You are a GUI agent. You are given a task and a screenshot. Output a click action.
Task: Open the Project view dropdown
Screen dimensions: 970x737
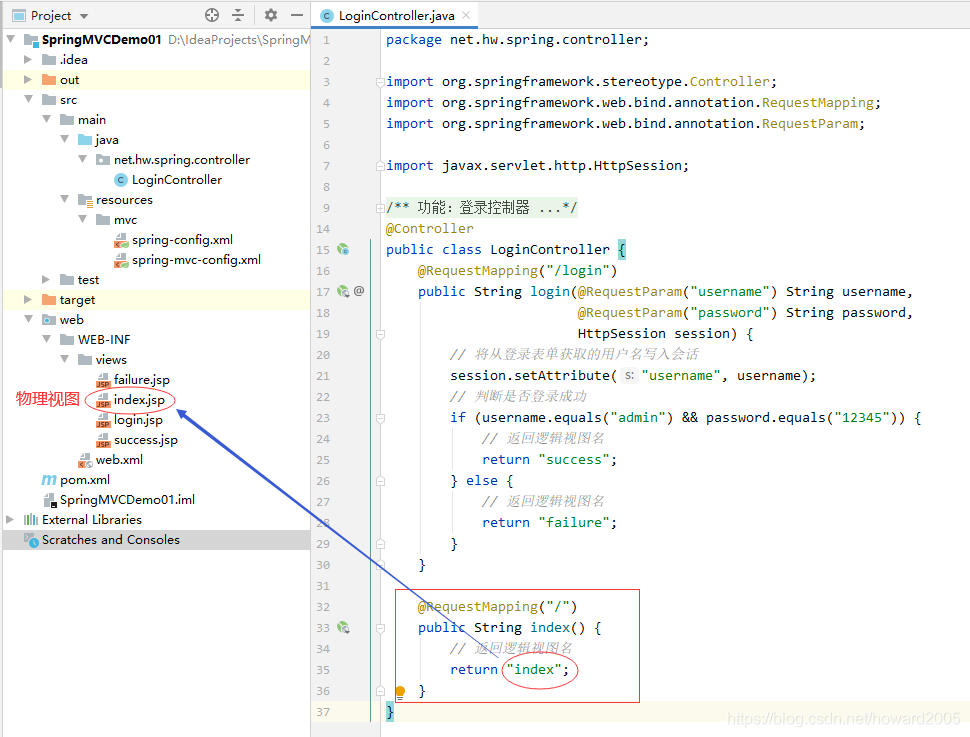click(x=84, y=16)
